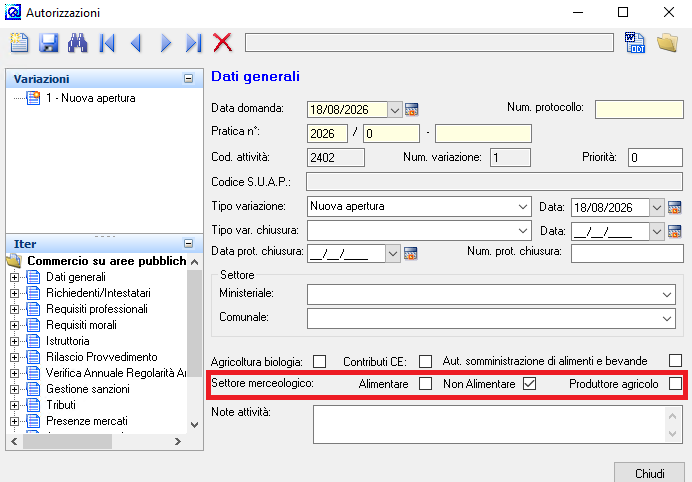Screen dimensions: 692x482
Task: Uncheck the Non Alimentare checkbox
Action: [x=530, y=384]
